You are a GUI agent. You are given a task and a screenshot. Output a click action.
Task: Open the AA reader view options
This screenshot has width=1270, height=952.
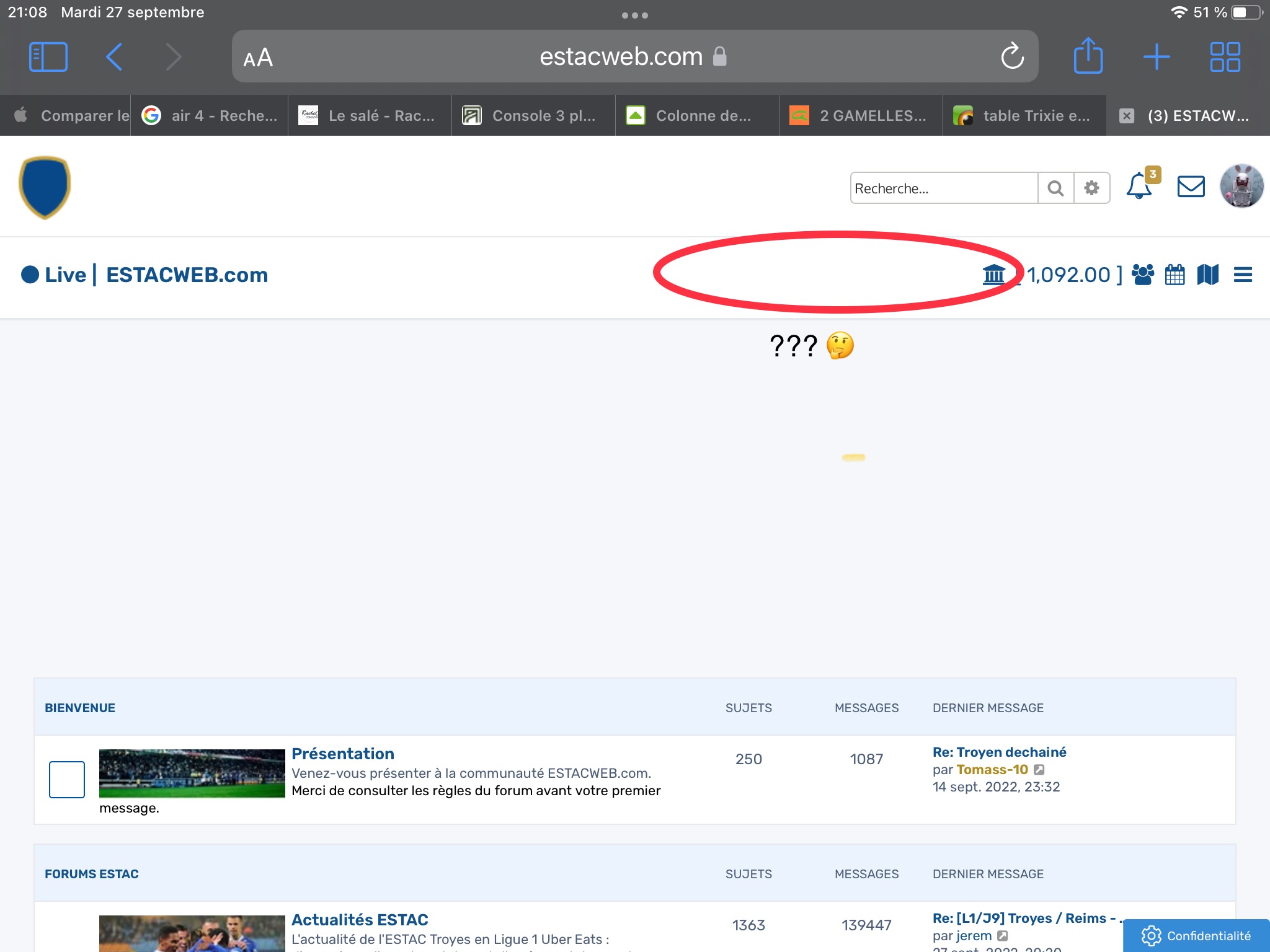click(x=258, y=58)
